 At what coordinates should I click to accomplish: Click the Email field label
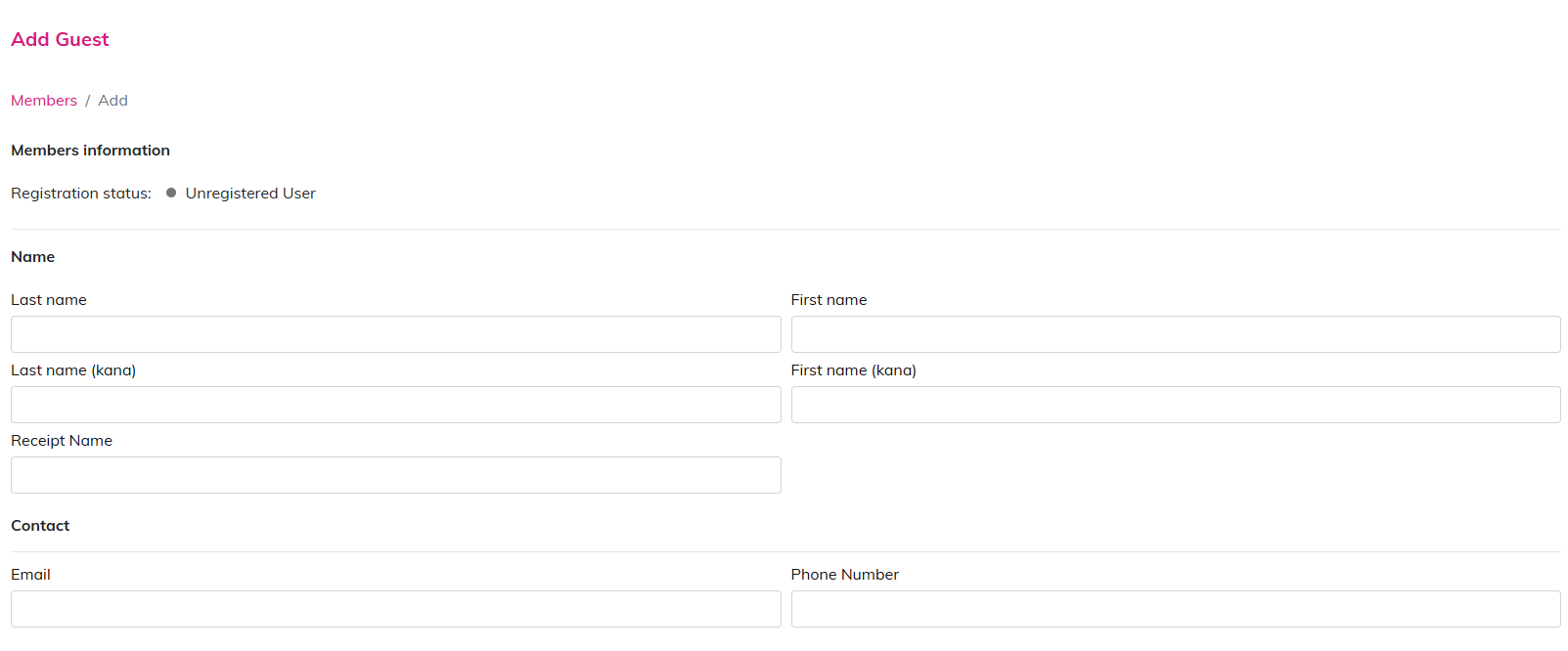point(30,575)
